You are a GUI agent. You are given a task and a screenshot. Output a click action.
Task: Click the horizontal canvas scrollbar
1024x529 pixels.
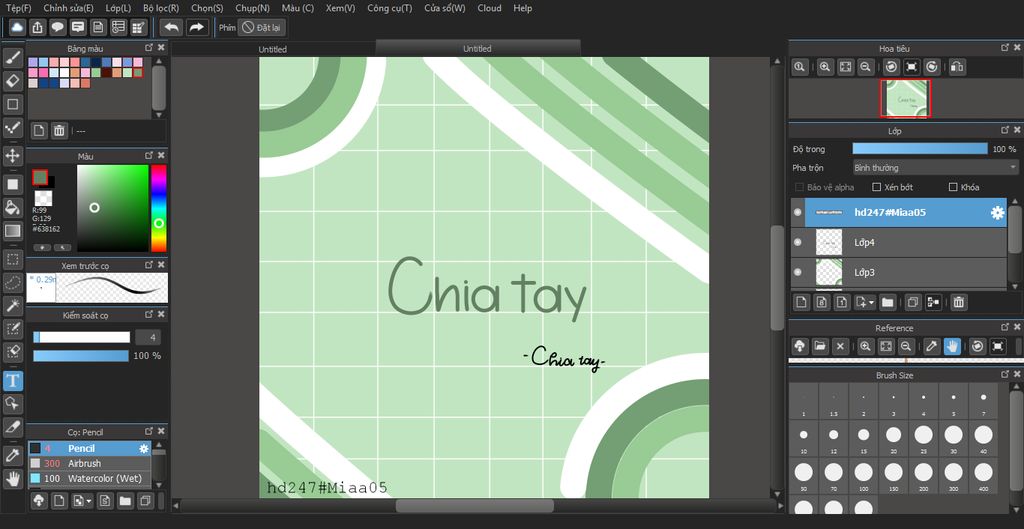point(474,505)
